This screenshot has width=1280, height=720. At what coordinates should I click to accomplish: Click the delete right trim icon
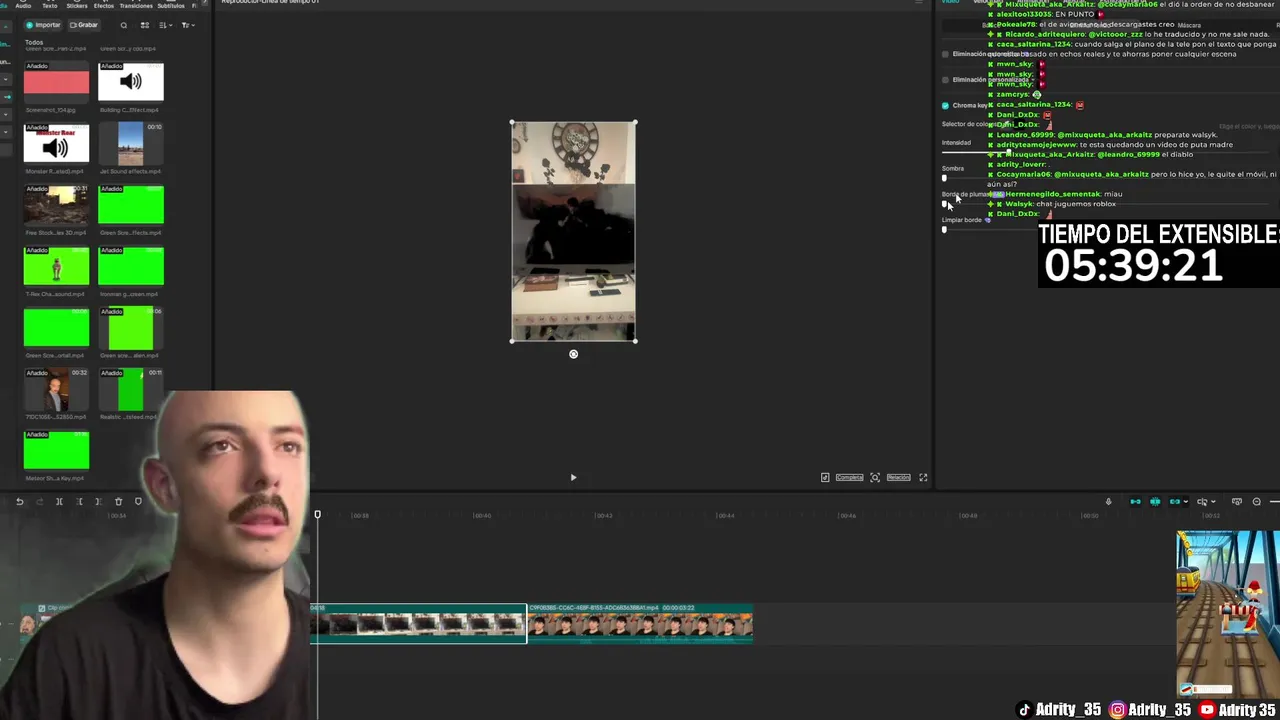[98, 502]
